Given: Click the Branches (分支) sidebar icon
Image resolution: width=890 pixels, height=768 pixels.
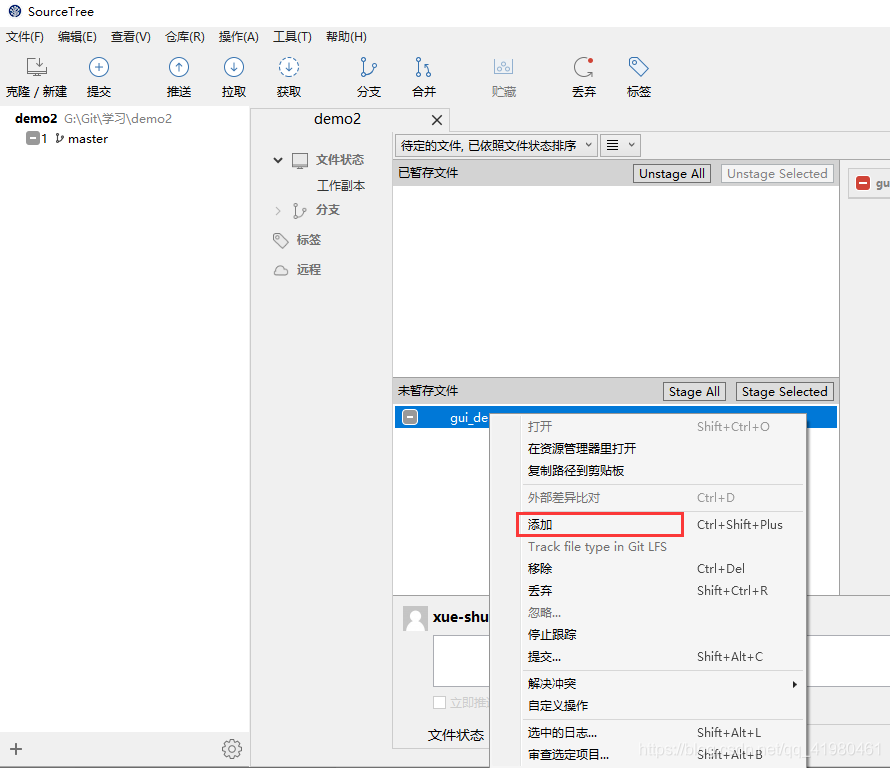Looking at the screenshot, I should [300, 211].
